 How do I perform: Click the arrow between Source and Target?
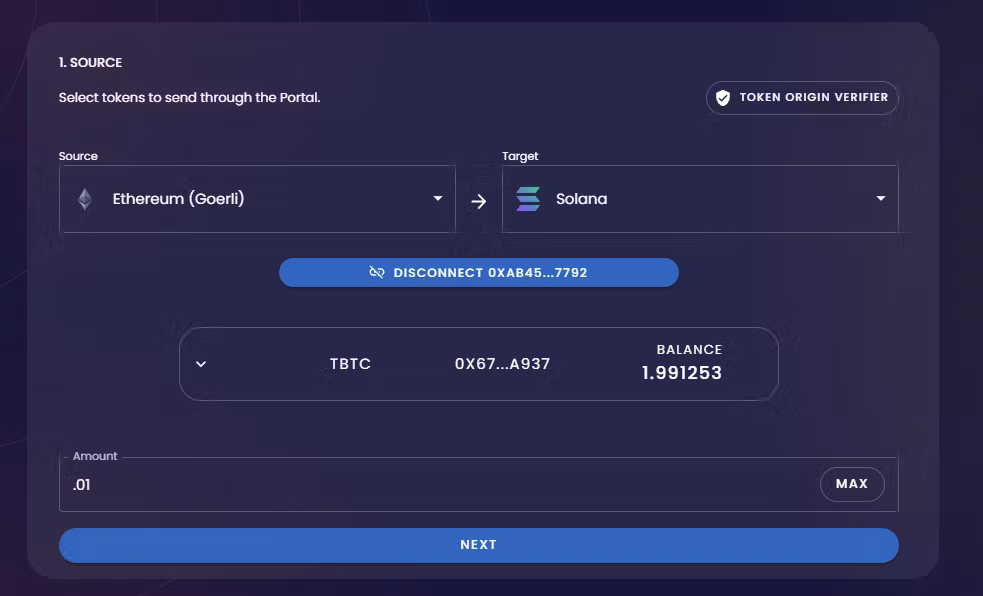click(x=479, y=199)
